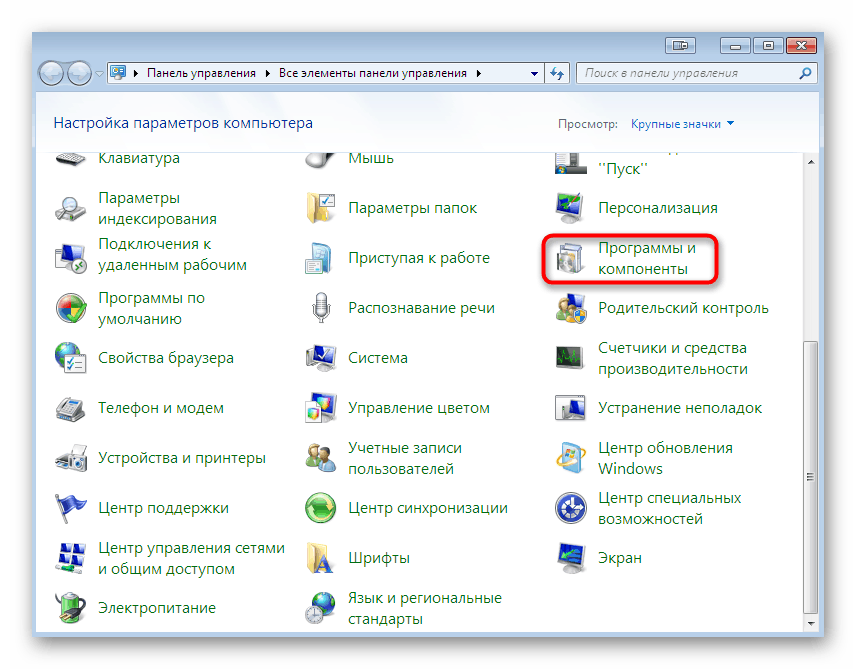Image resolution: width=856 pixels, height=669 pixels.
Task: Open the Phone and Modem icon (Телефон и модем)
Action: pyautogui.click(x=70, y=408)
